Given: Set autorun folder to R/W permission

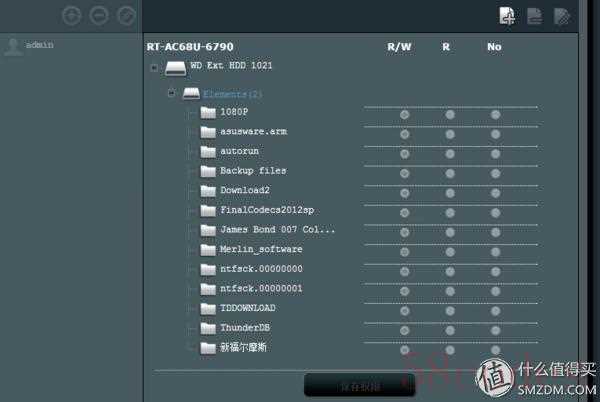Looking at the screenshot, I should (x=404, y=154).
